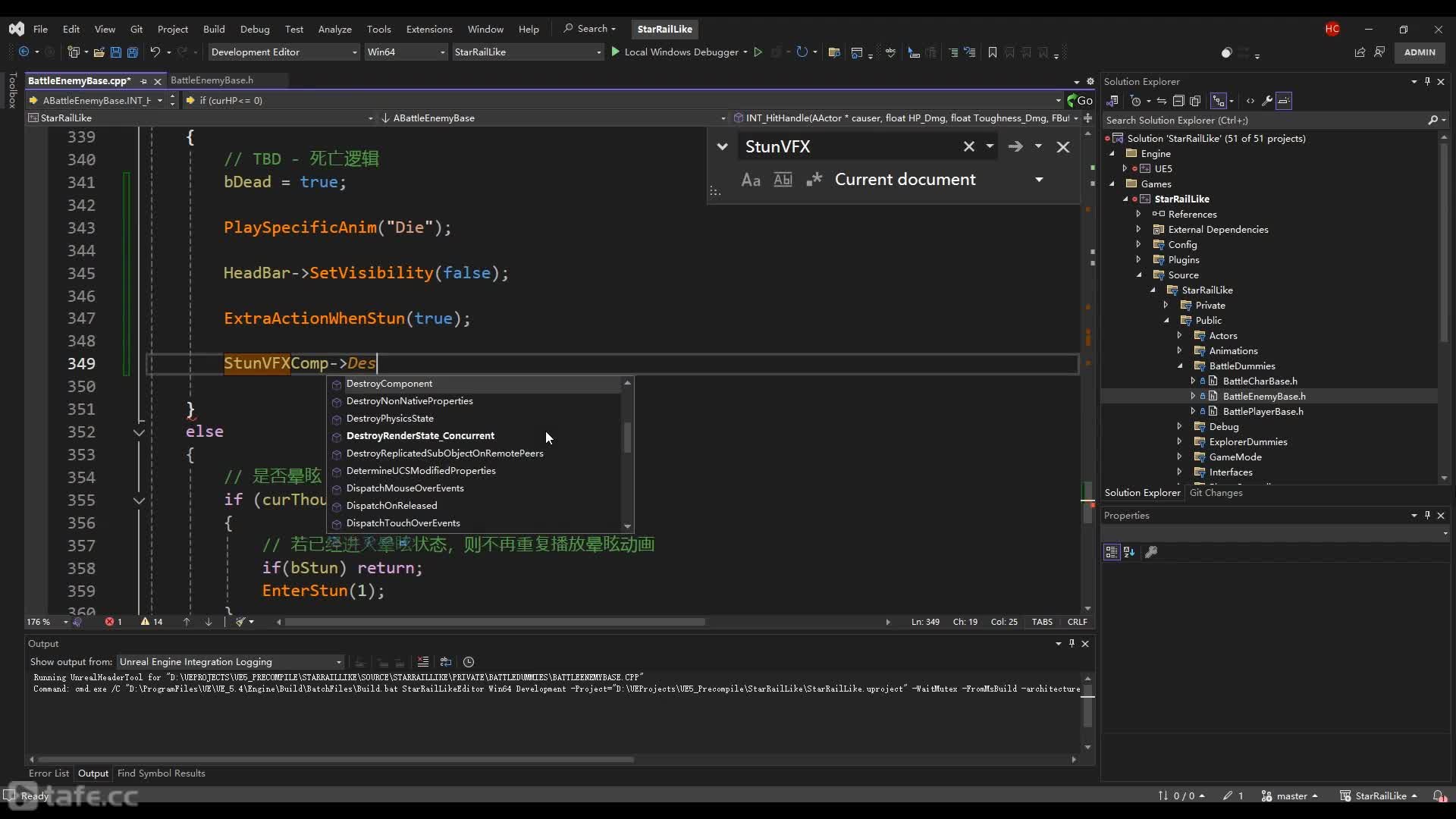Open BattleCharBase.h in Solution Explorer
The width and height of the screenshot is (1456, 819).
tap(1260, 381)
